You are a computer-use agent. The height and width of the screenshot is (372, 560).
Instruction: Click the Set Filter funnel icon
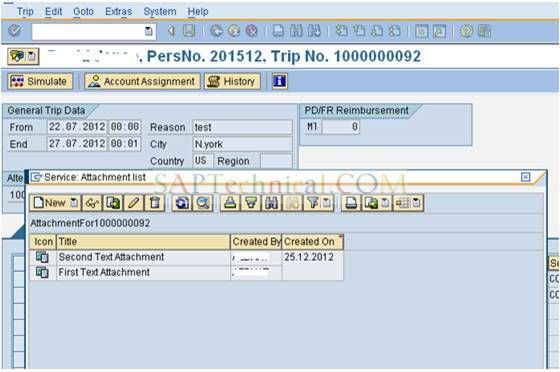313,203
